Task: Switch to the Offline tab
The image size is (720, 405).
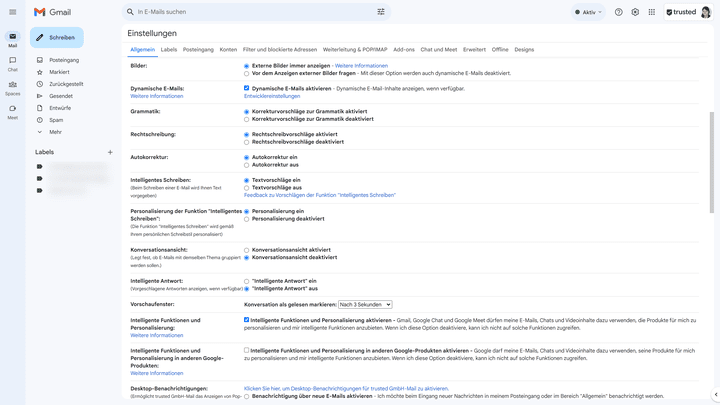Action: tap(500, 50)
